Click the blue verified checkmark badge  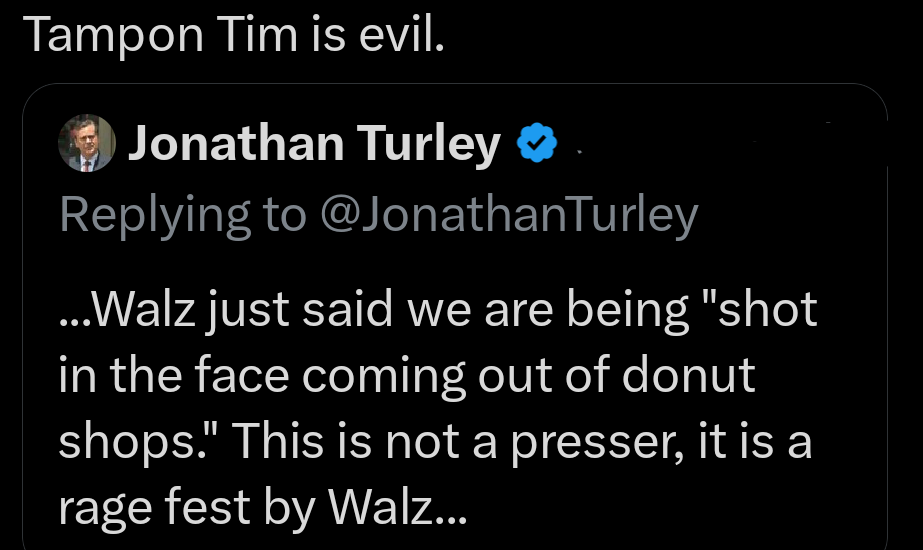coord(536,146)
